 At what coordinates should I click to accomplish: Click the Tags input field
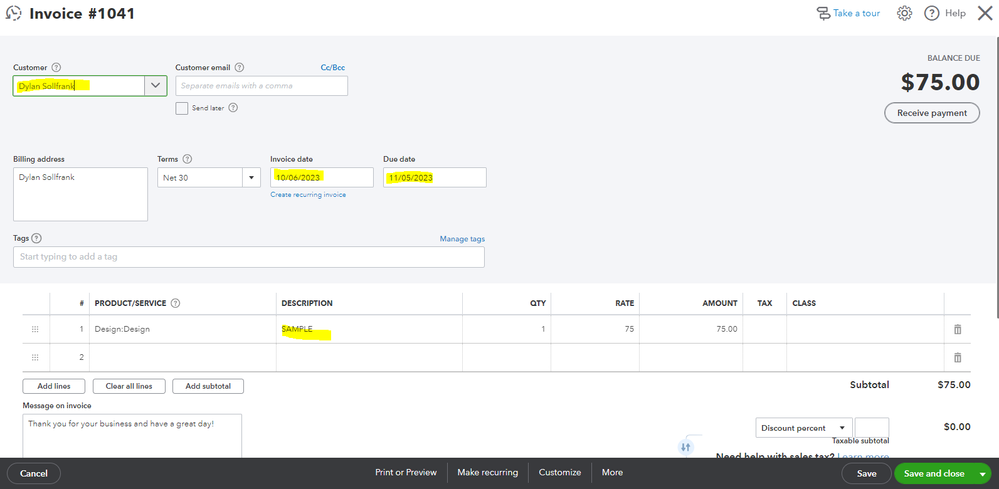pos(248,257)
